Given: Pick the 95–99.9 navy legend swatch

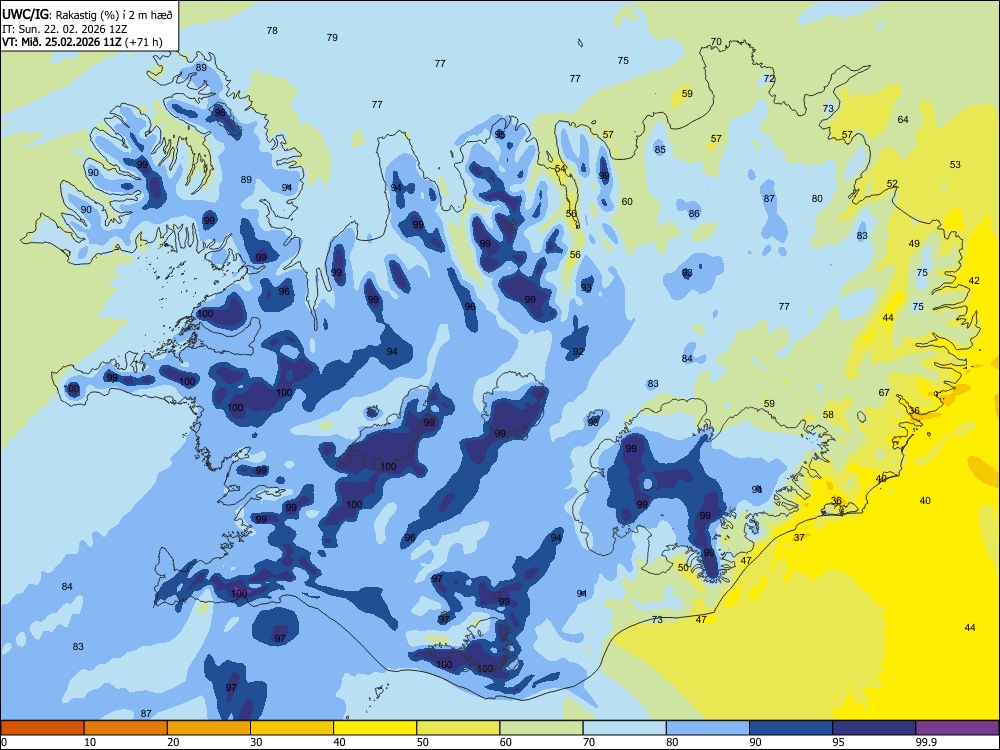Looking at the screenshot, I should click(x=874, y=728).
